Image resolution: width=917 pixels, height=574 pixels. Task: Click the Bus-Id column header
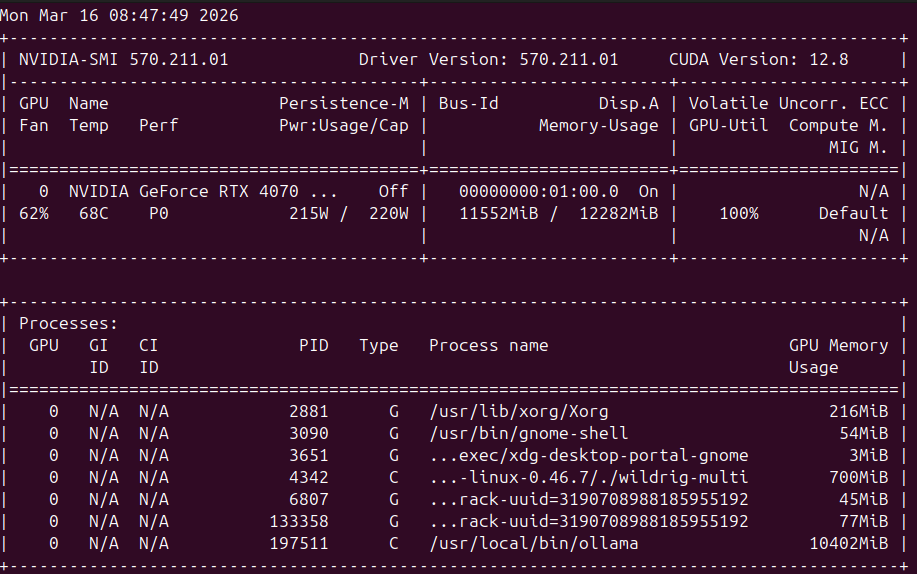pos(468,104)
